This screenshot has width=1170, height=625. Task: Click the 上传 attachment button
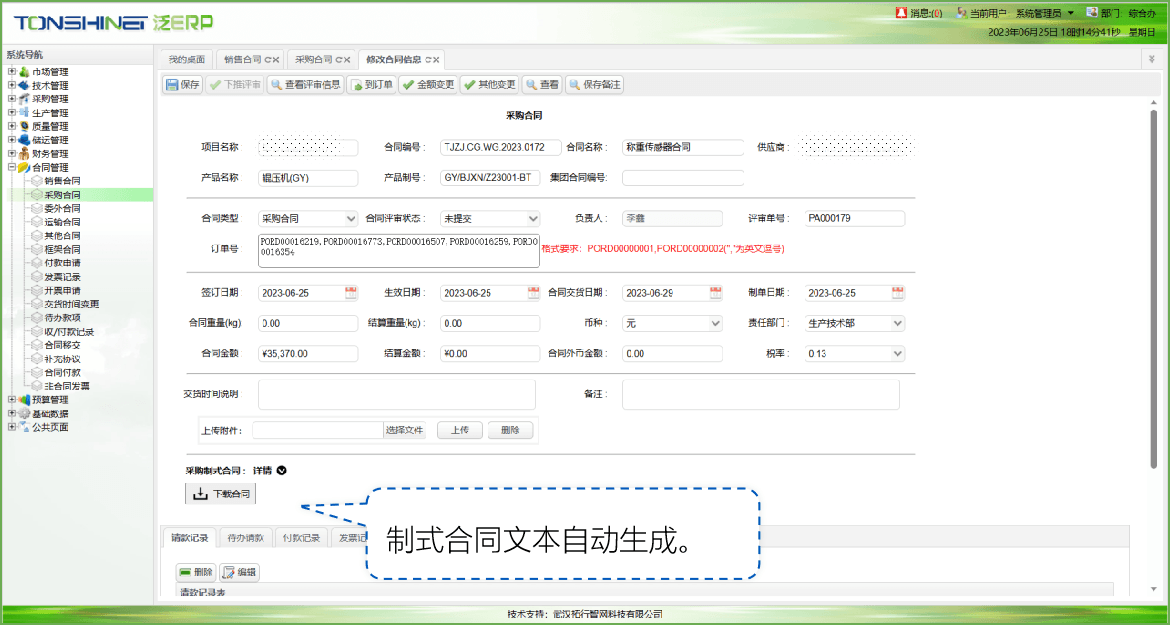tap(459, 430)
